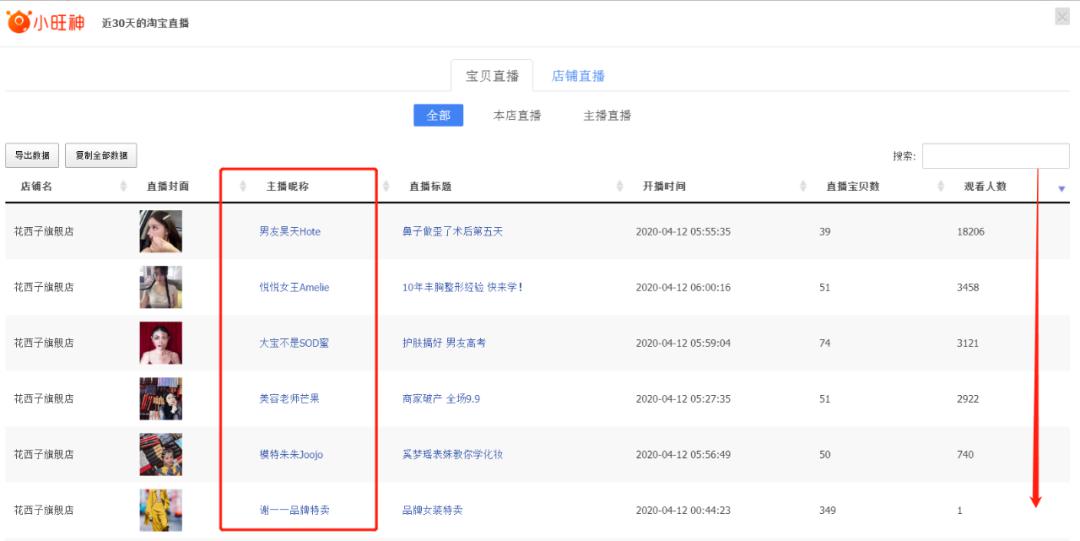
Task: Open live title 护肤搞好 男友高考
Action: point(444,343)
